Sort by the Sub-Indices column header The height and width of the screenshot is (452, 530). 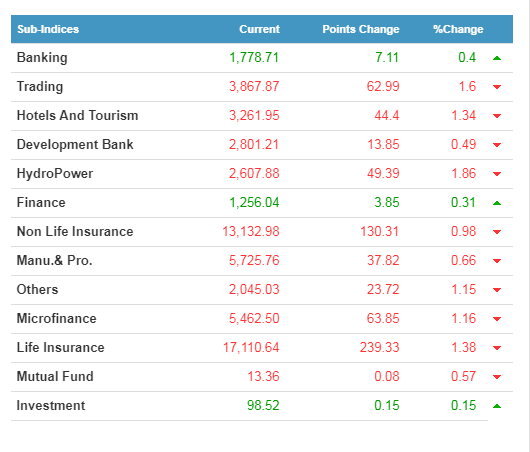pyautogui.click(x=48, y=29)
